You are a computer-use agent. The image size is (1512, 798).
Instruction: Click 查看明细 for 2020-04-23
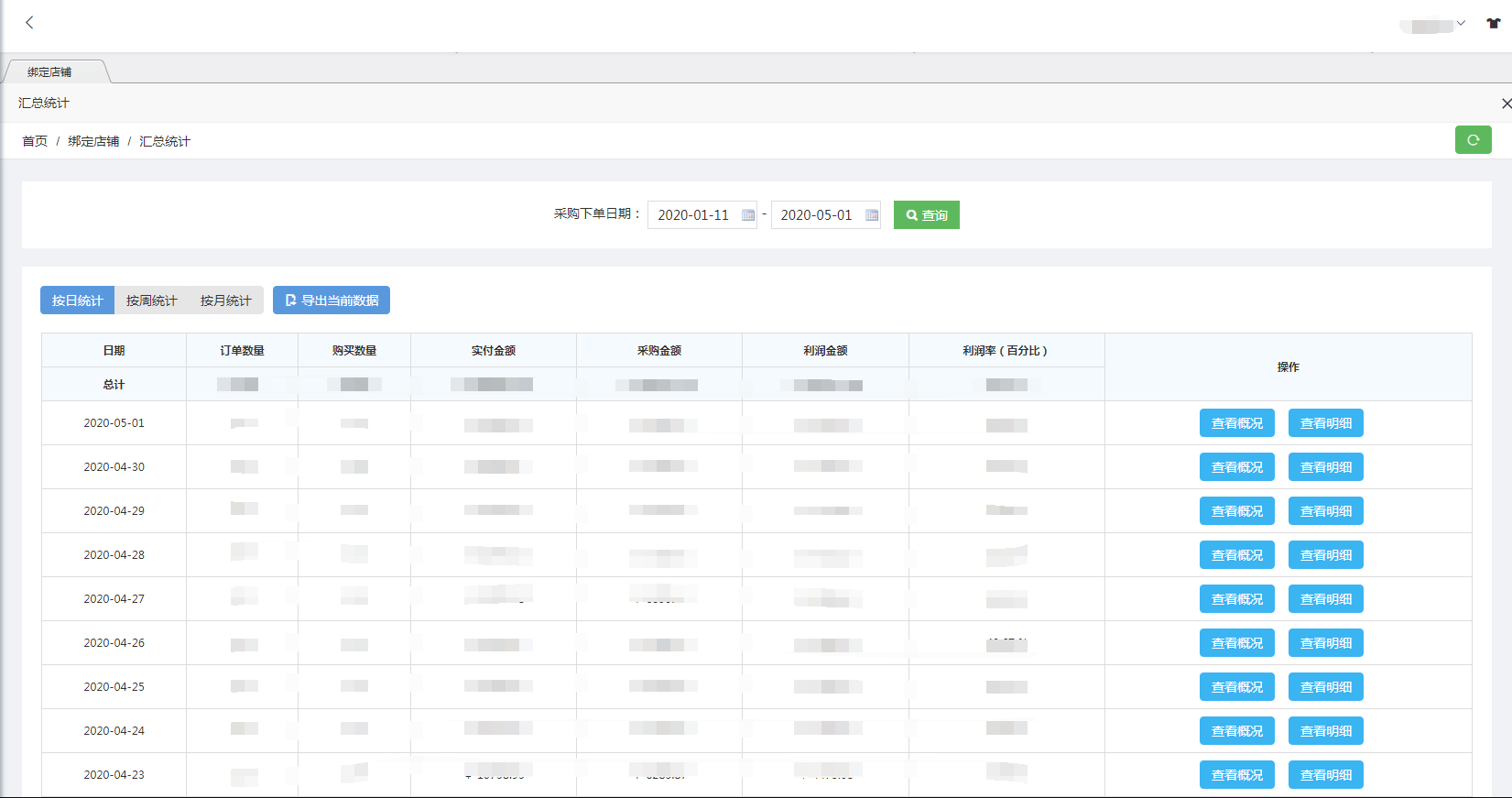tap(1326, 775)
